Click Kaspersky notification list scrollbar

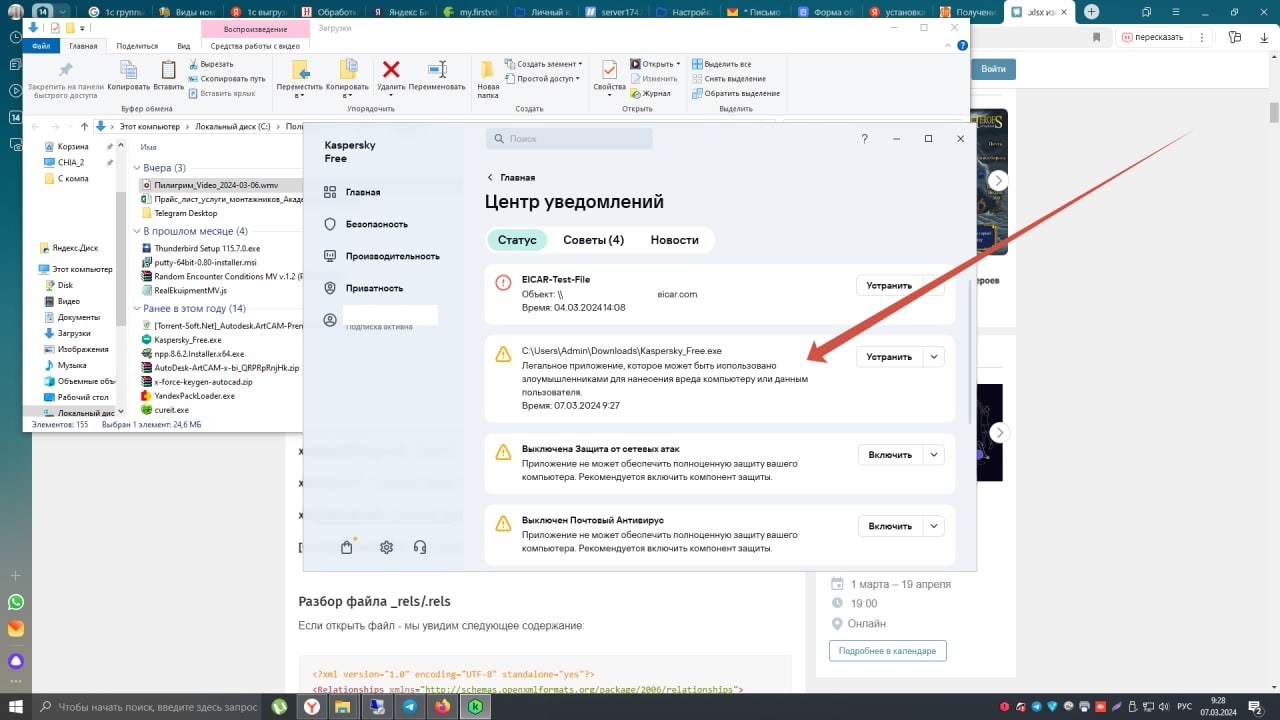(x=970, y=350)
